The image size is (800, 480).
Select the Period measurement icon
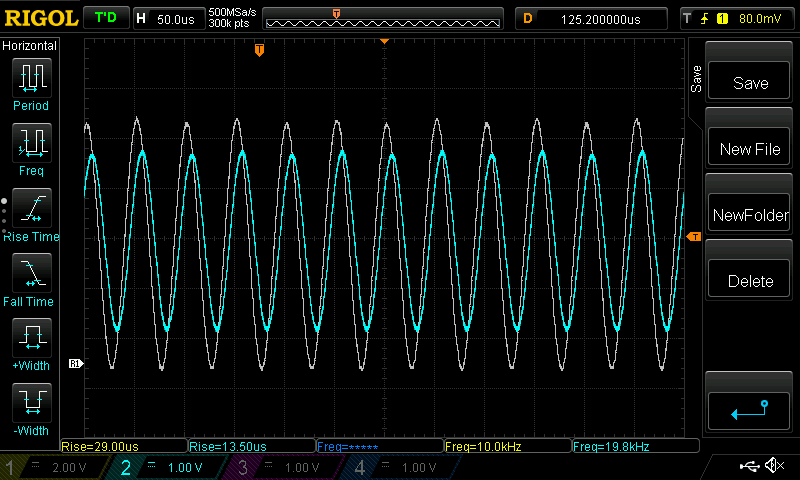(31, 76)
